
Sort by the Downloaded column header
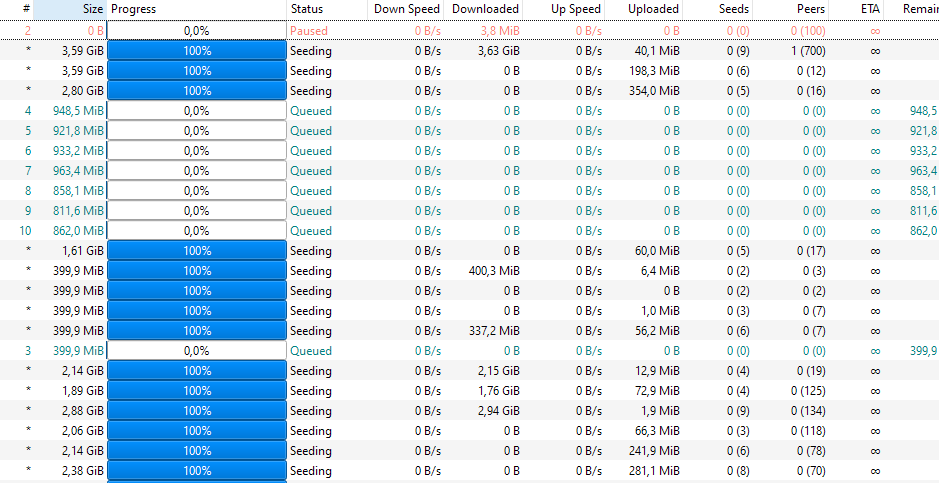point(484,9)
